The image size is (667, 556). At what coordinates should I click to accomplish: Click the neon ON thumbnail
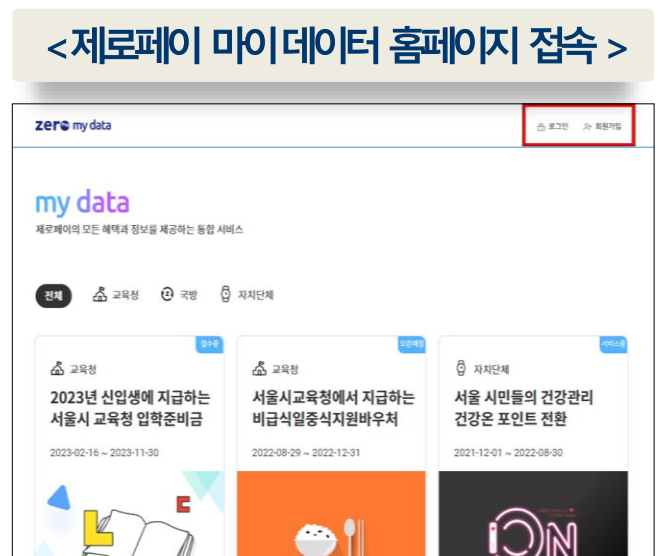pos(533,513)
